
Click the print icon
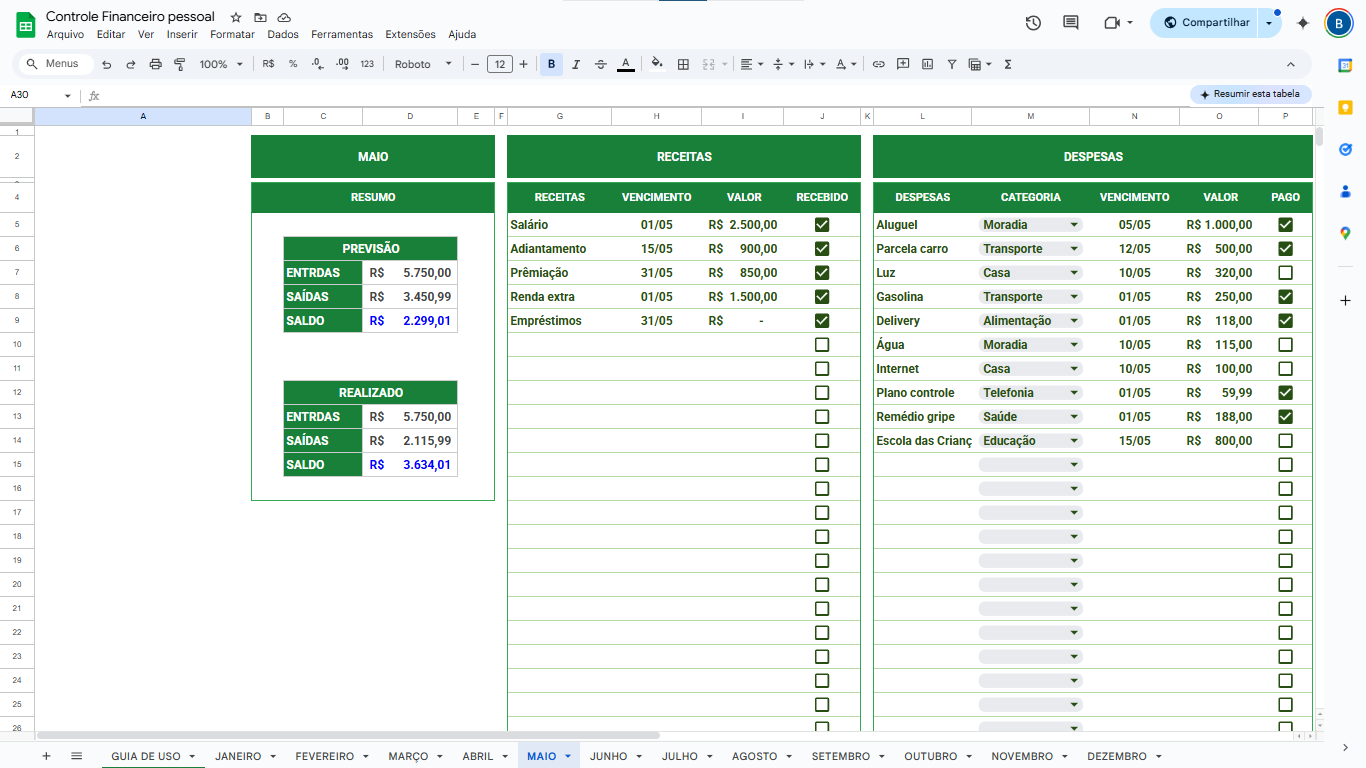[155, 64]
